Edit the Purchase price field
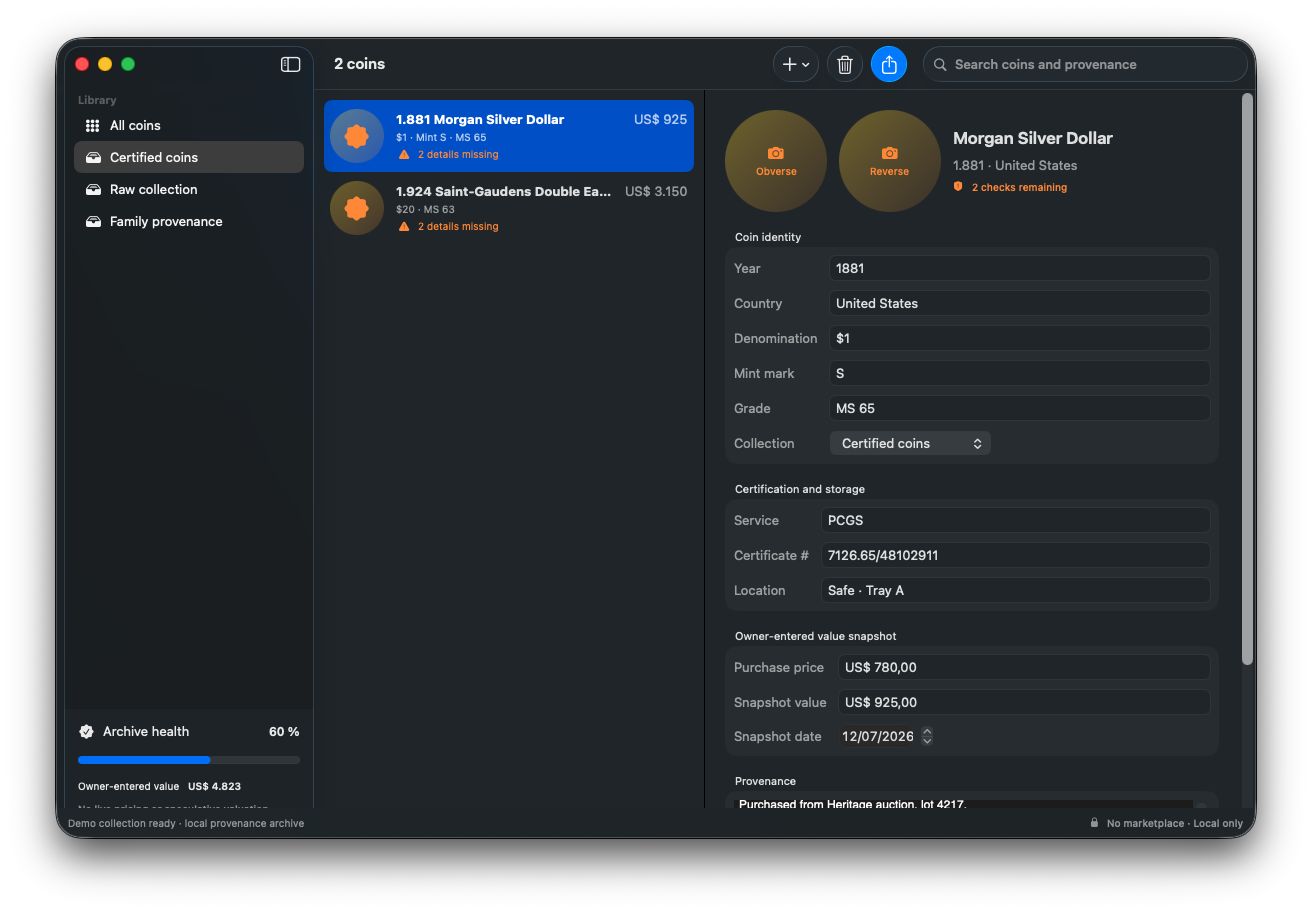Viewport: 1312px width, 912px height. coord(1024,667)
